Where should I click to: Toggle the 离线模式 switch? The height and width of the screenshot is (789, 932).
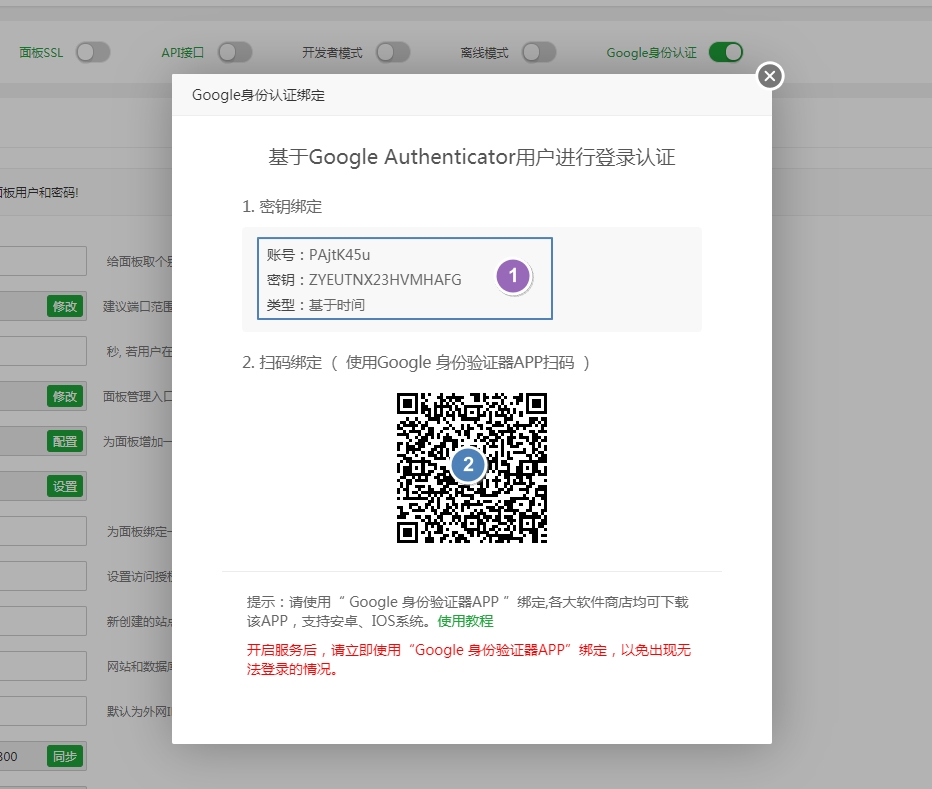(x=539, y=52)
